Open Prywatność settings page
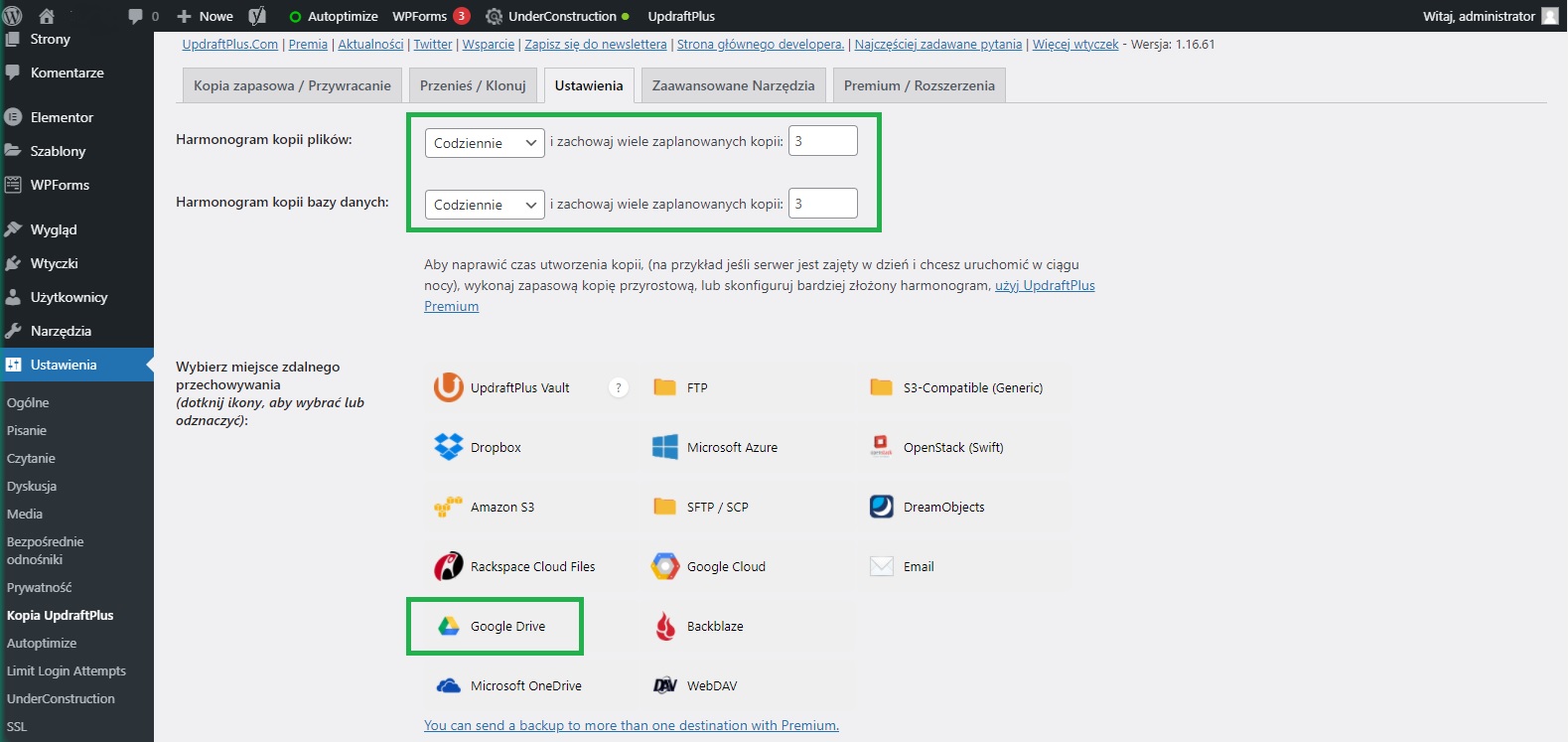 (40, 587)
